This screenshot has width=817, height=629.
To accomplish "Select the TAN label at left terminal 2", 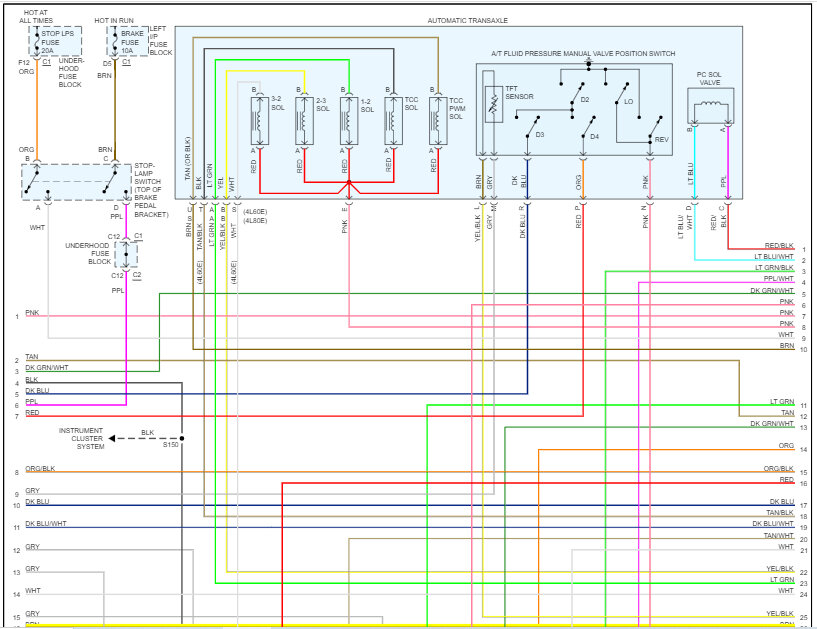I will [x=32, y=357].
